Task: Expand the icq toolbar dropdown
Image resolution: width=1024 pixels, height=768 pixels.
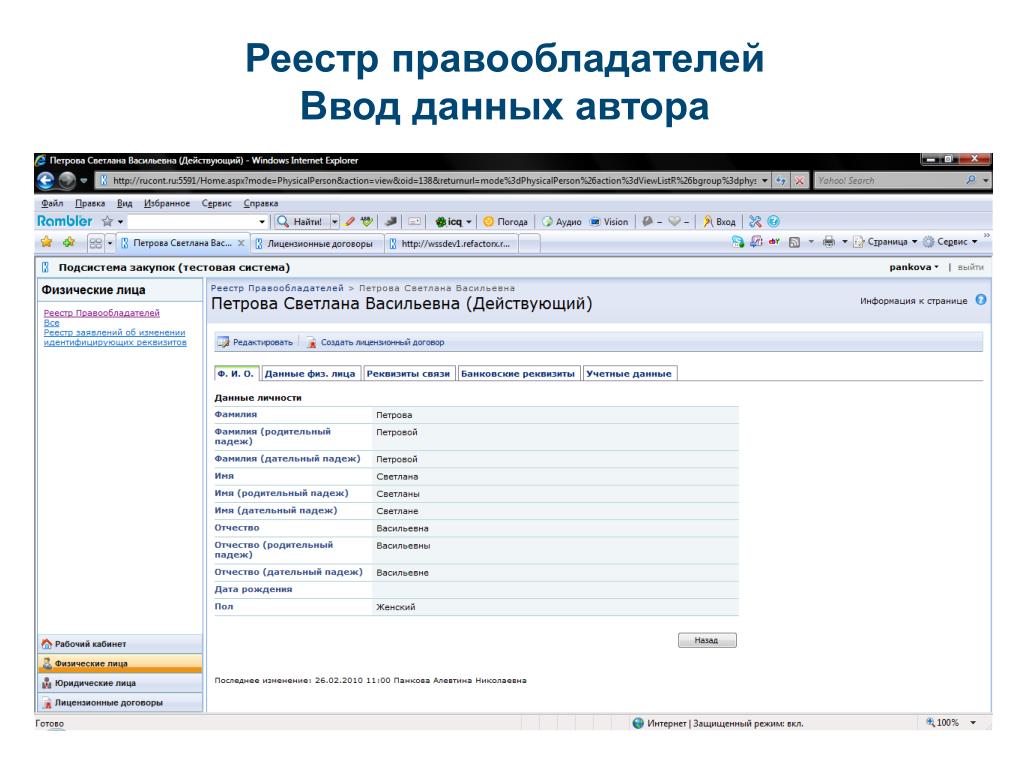Action: click(470, 222)
